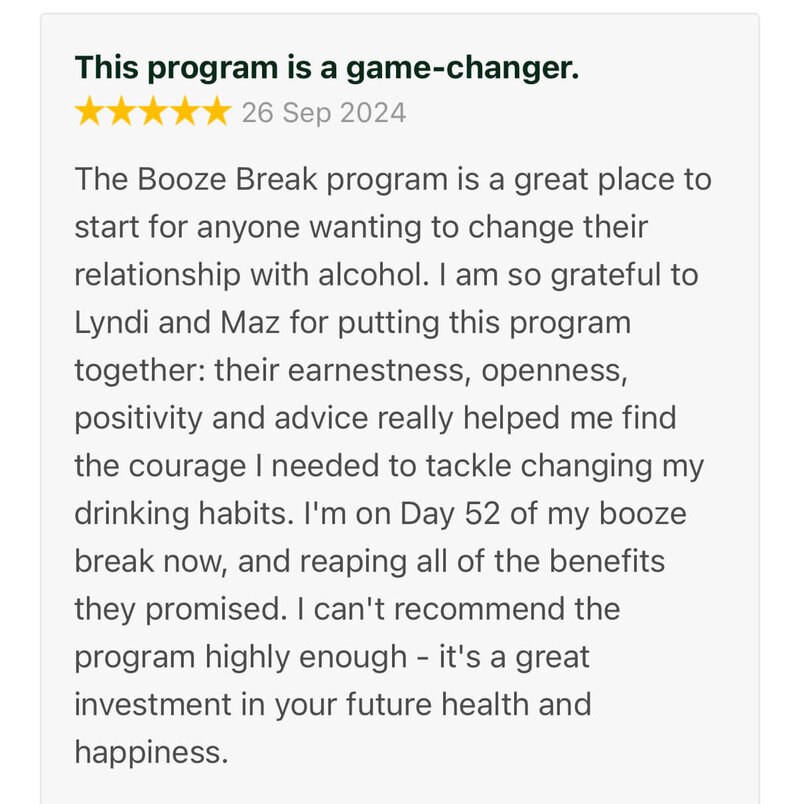Click the words 'Booze Break' in the review
The image size is (800, 804).
227,179
